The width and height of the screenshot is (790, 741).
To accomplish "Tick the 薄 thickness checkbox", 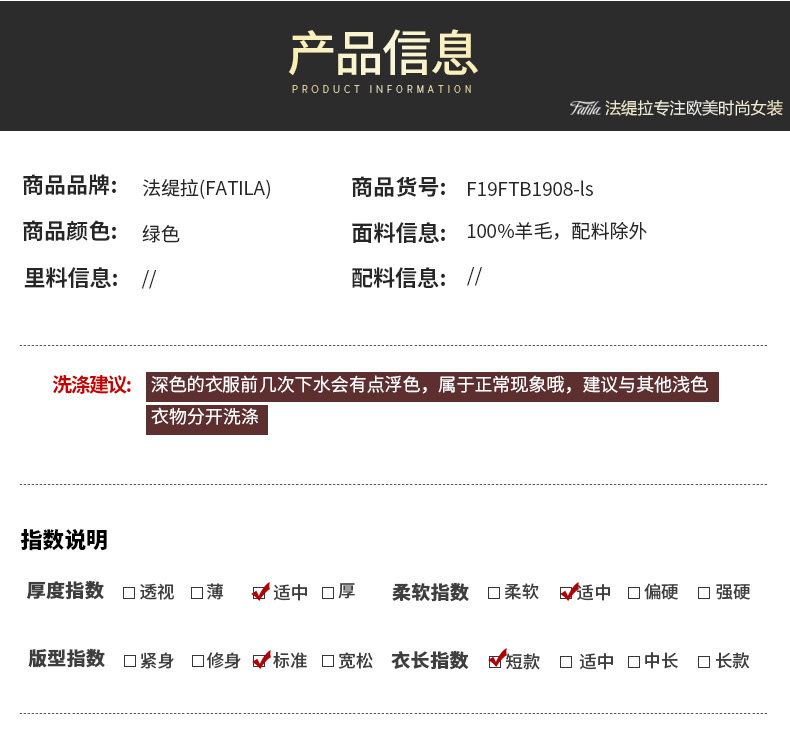I will [x=197, y=592].
